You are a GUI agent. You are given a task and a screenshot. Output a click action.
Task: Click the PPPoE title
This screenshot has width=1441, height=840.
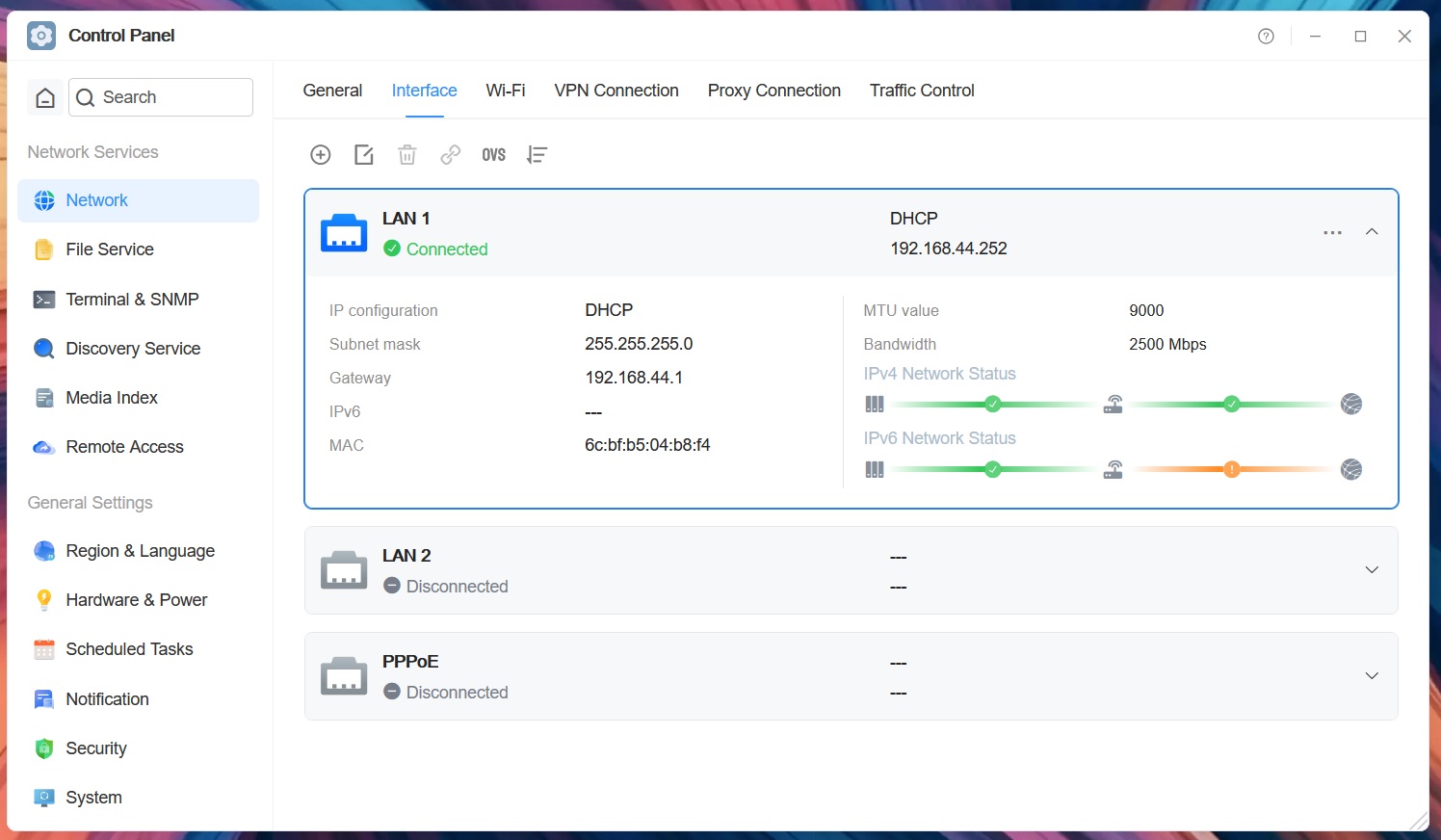point(410,662)
